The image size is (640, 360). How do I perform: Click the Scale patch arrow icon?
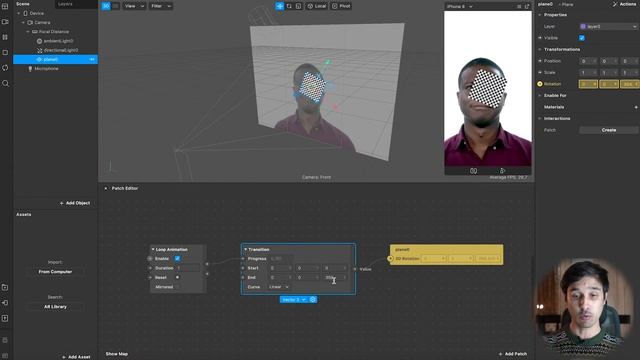click(x=540, y=72)
